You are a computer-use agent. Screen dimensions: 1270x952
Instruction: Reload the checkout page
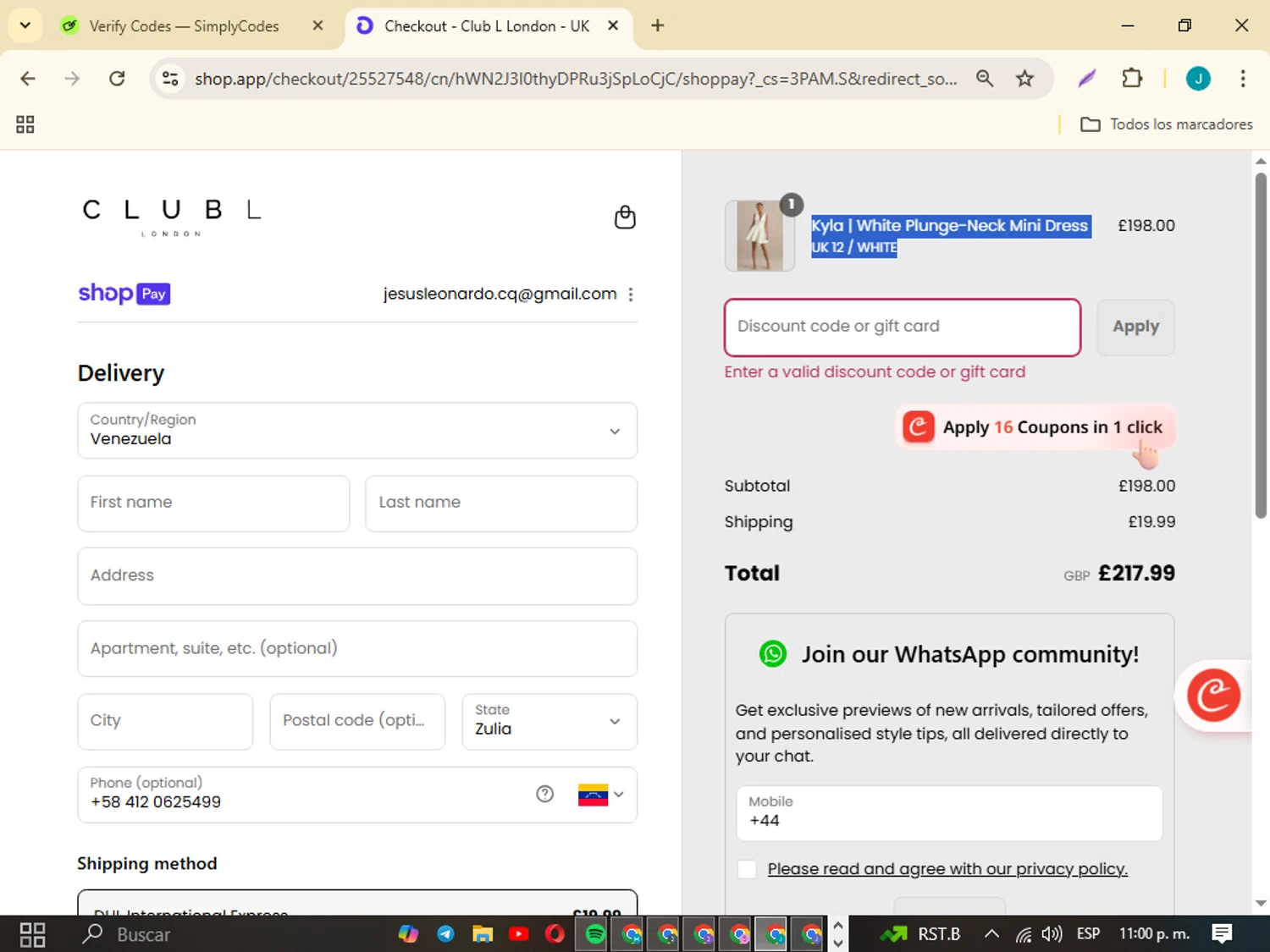pos(117,79)
